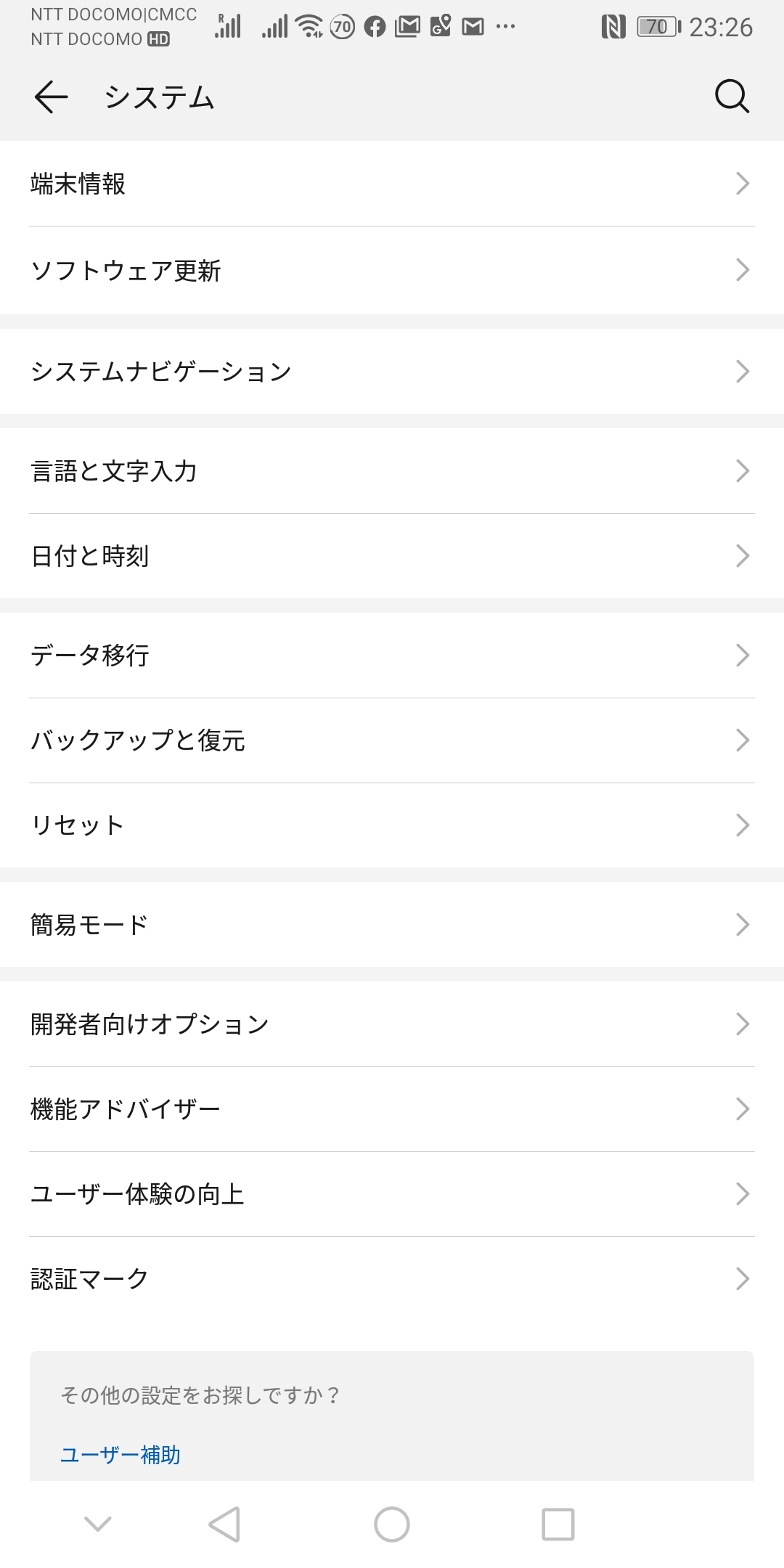Screen dimensions: 784x1568
Task: Click chevron beside 認証マーク
Action: [742, 1278]
